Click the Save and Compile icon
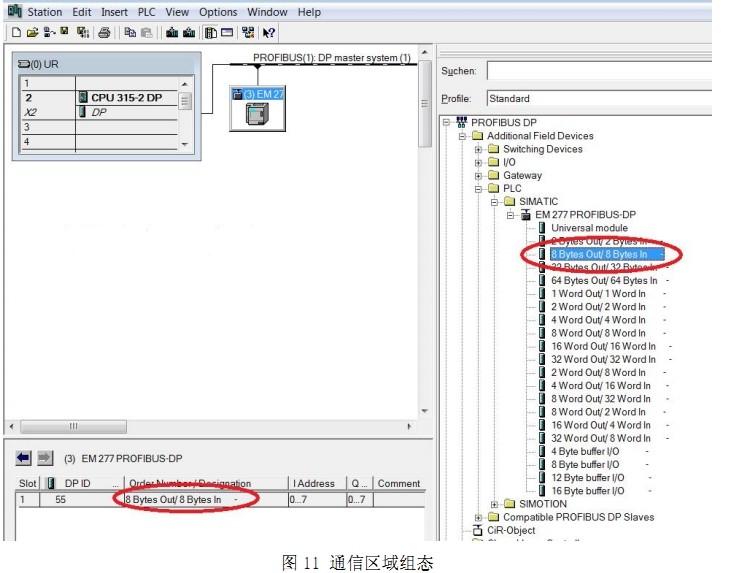 point(83,32)
